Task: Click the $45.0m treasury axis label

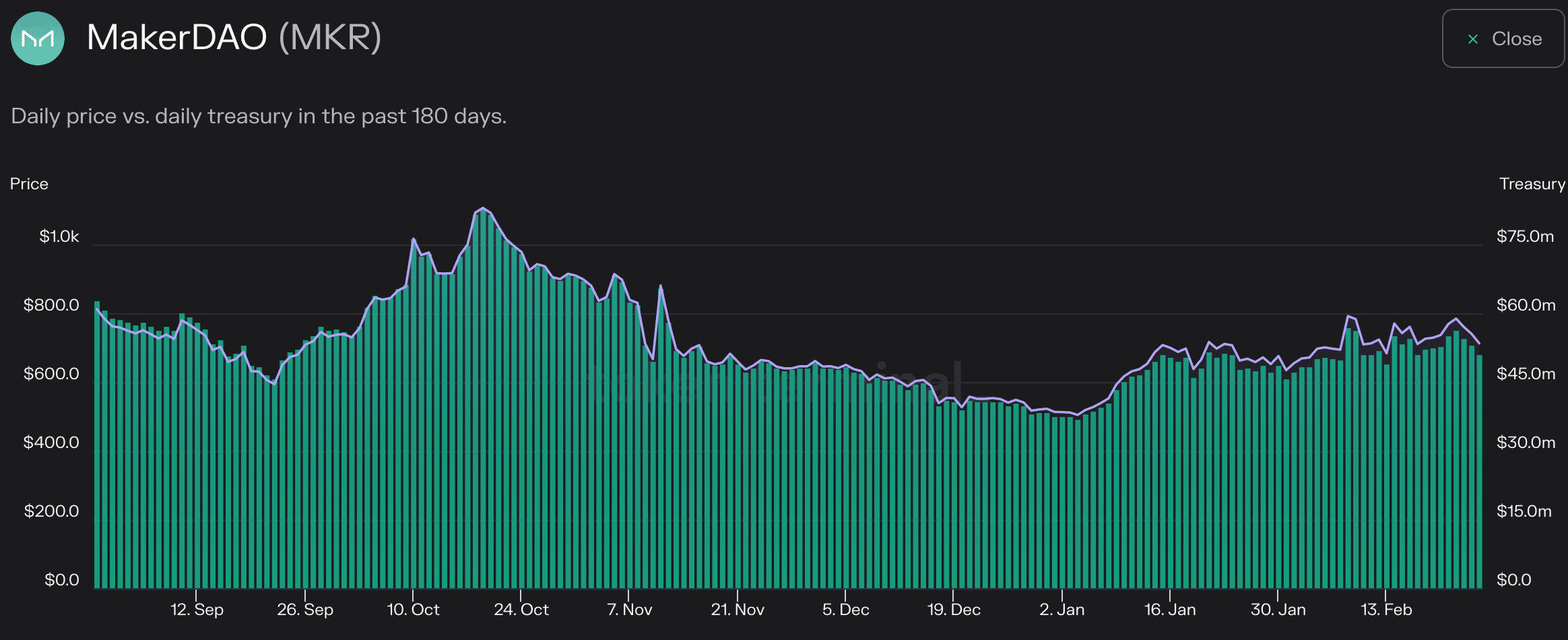Action: (1526, 374)
